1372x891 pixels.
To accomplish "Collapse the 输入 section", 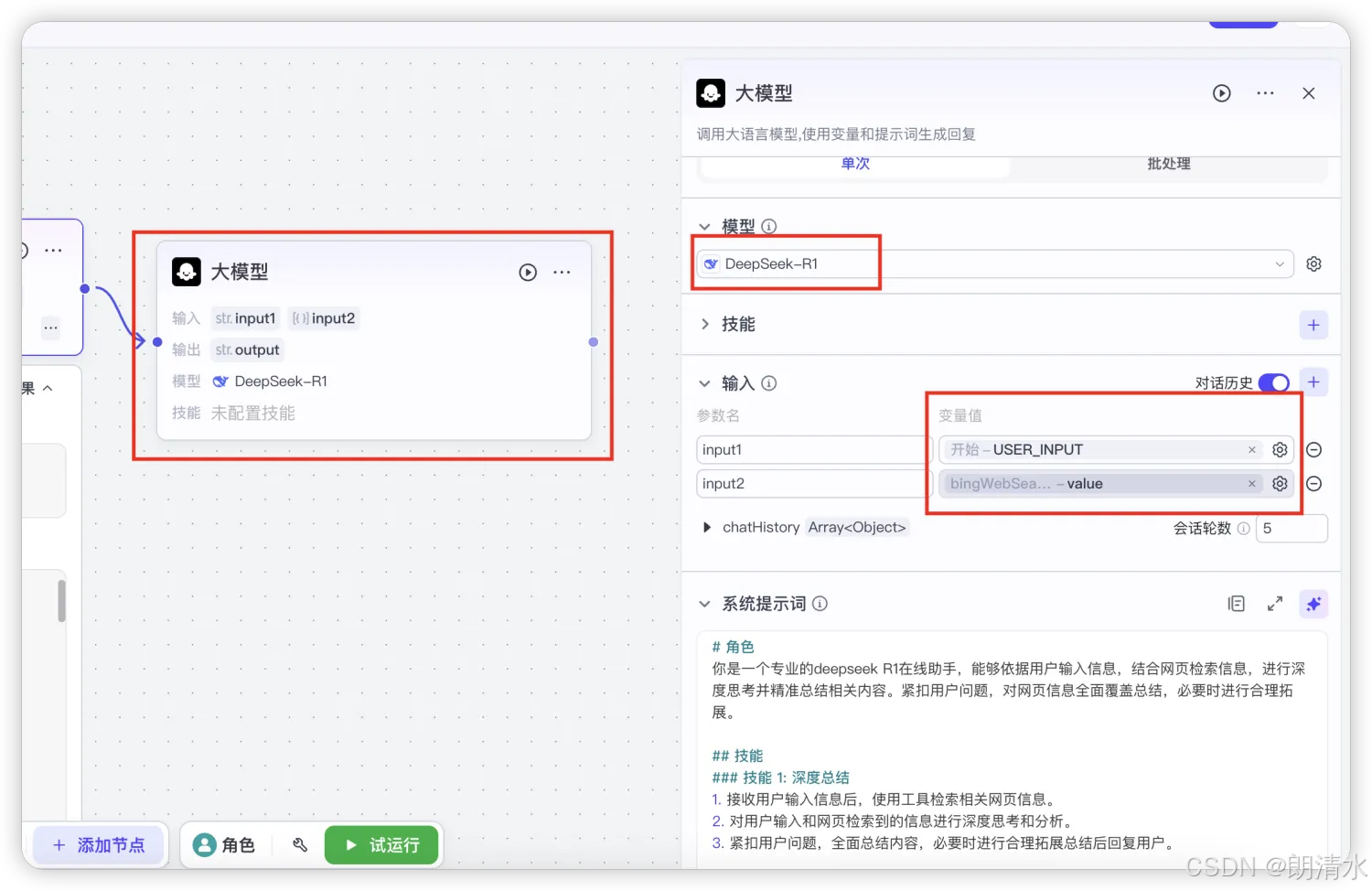I will point(704,383).
